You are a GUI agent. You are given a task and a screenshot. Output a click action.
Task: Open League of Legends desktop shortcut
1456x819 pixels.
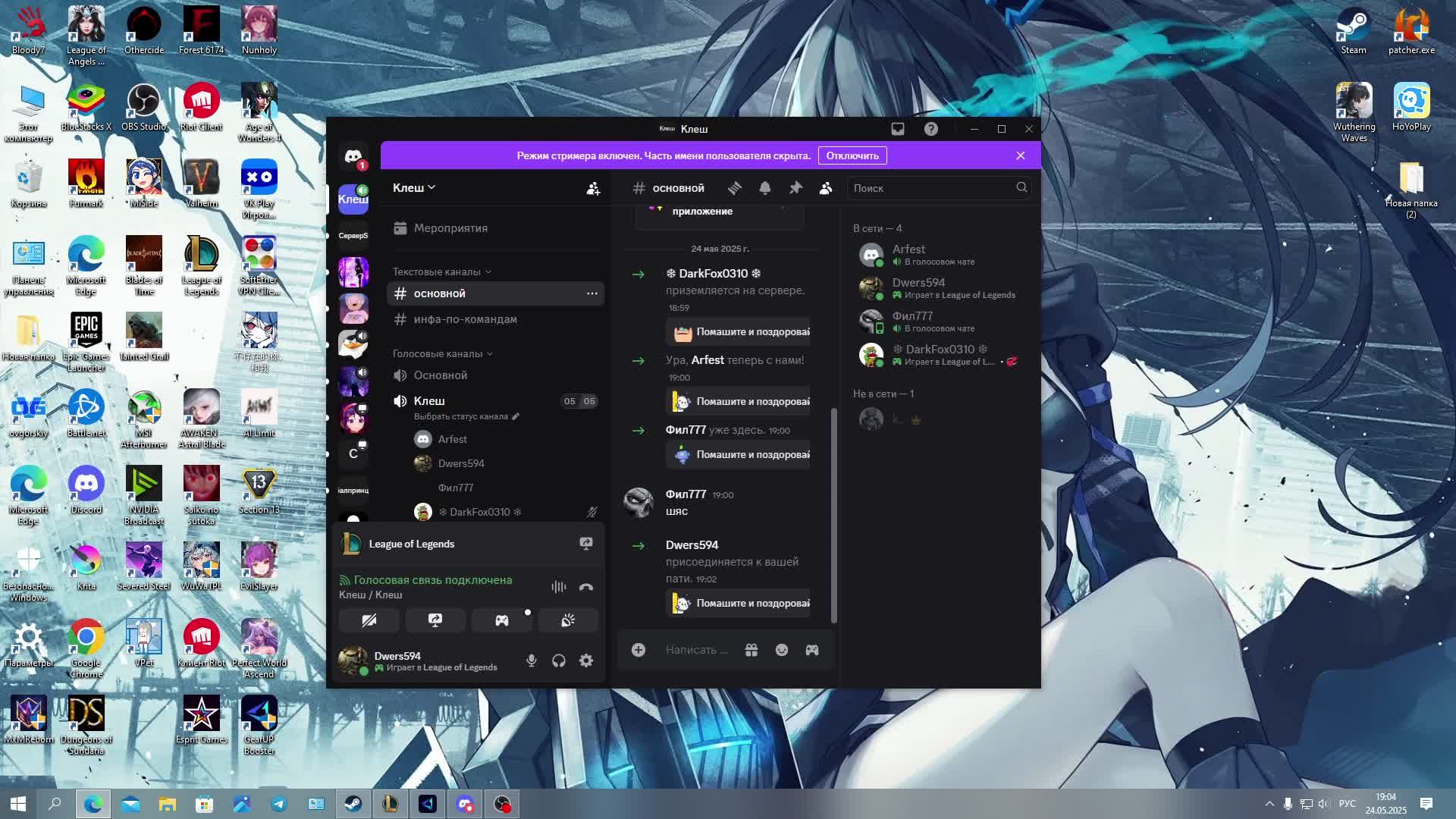201,265
